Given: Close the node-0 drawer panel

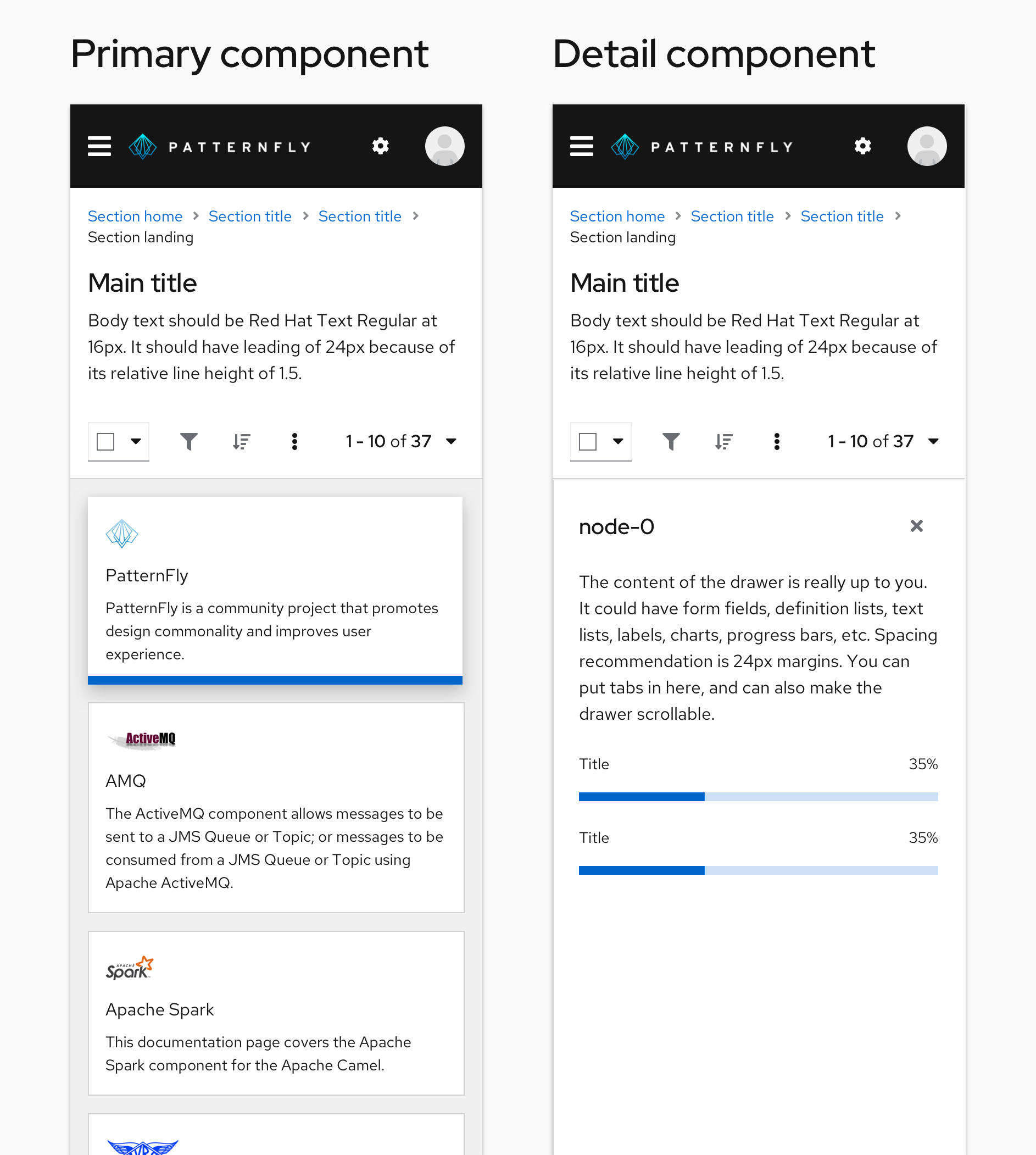Looking at the screenshot, I should pyautogui.click(x=916, y=526).
